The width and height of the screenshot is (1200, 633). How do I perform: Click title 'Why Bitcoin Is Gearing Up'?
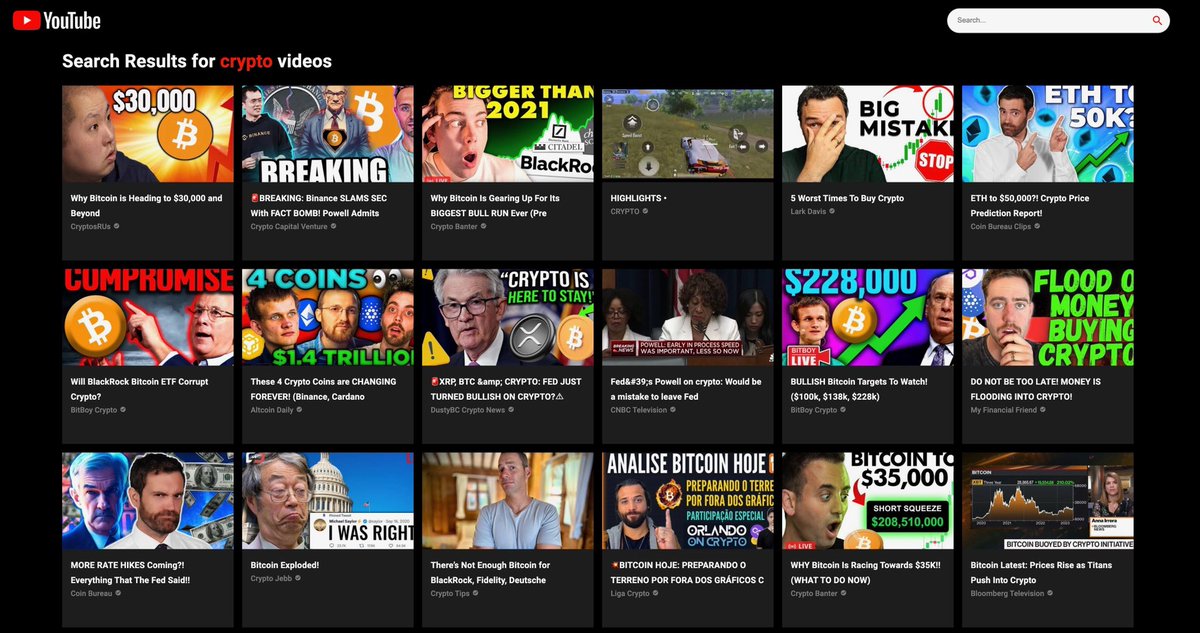tap(495, 205)
